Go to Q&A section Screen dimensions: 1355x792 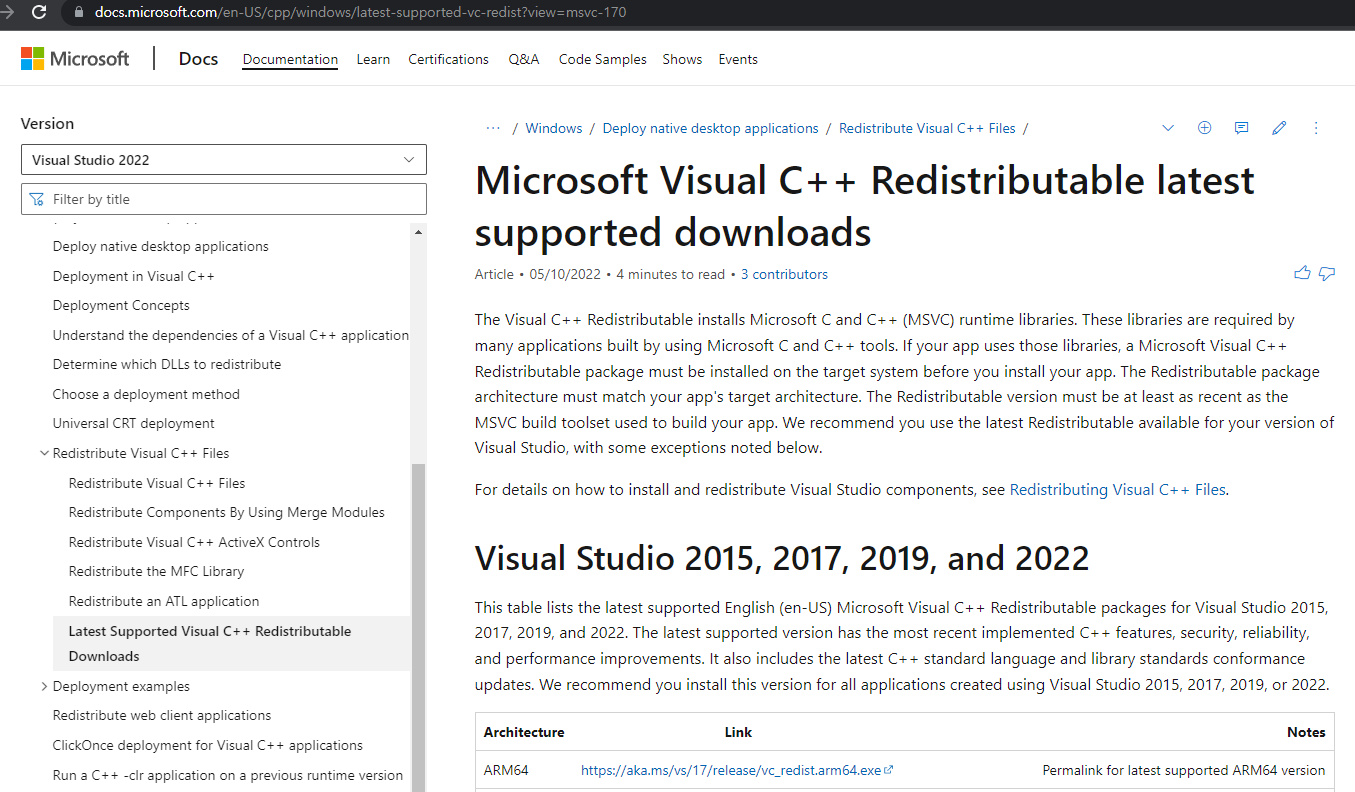pos(524,59)
